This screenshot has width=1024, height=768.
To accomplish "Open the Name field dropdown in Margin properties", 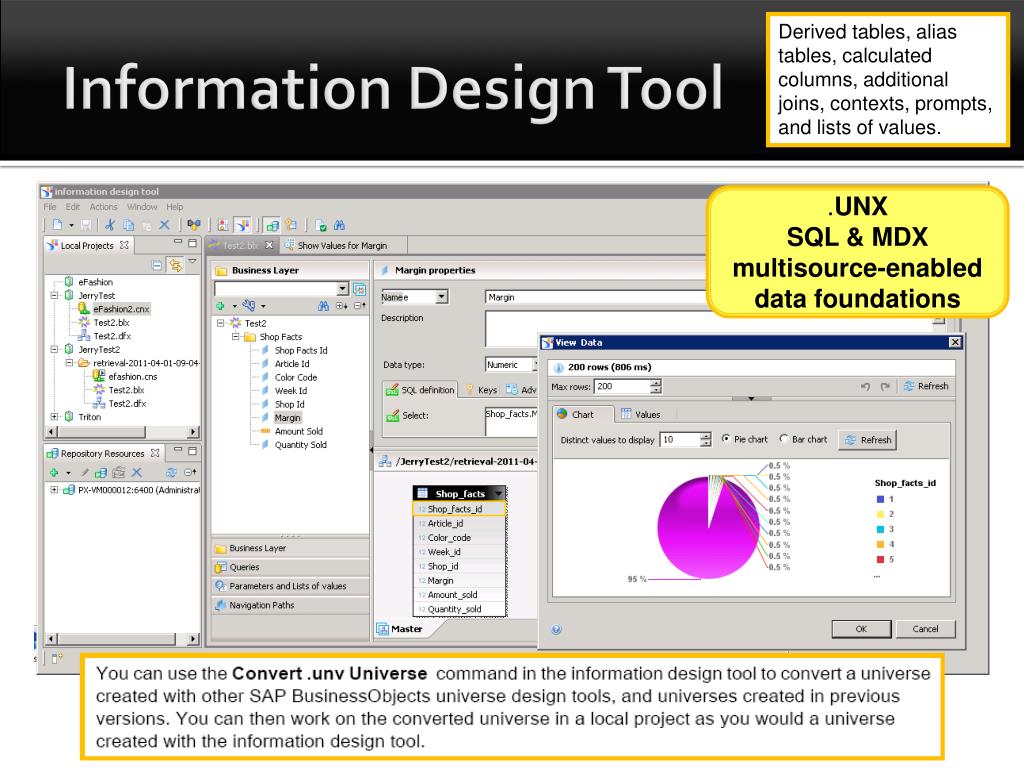I will [441, 297].
